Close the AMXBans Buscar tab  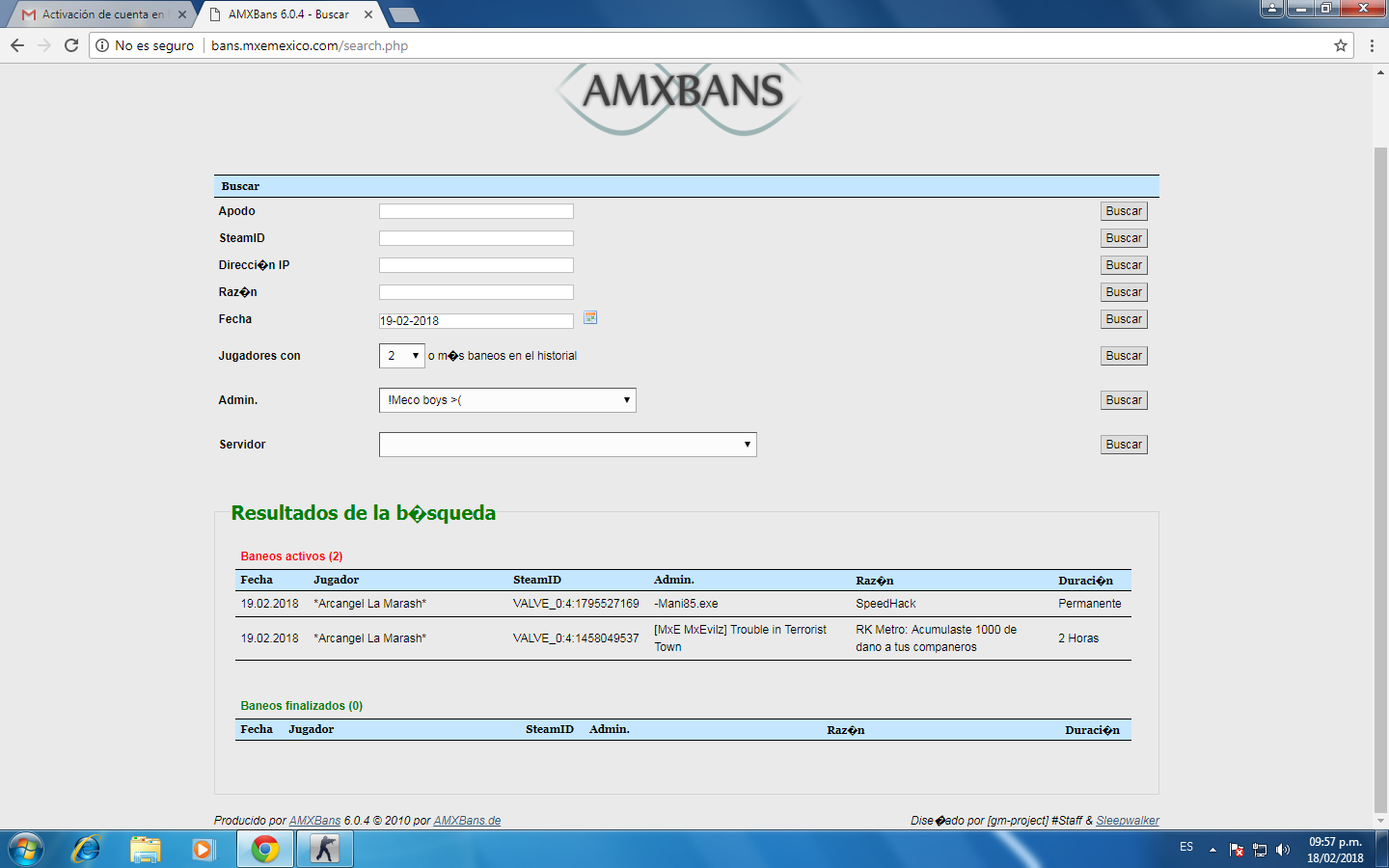[368, 14]
